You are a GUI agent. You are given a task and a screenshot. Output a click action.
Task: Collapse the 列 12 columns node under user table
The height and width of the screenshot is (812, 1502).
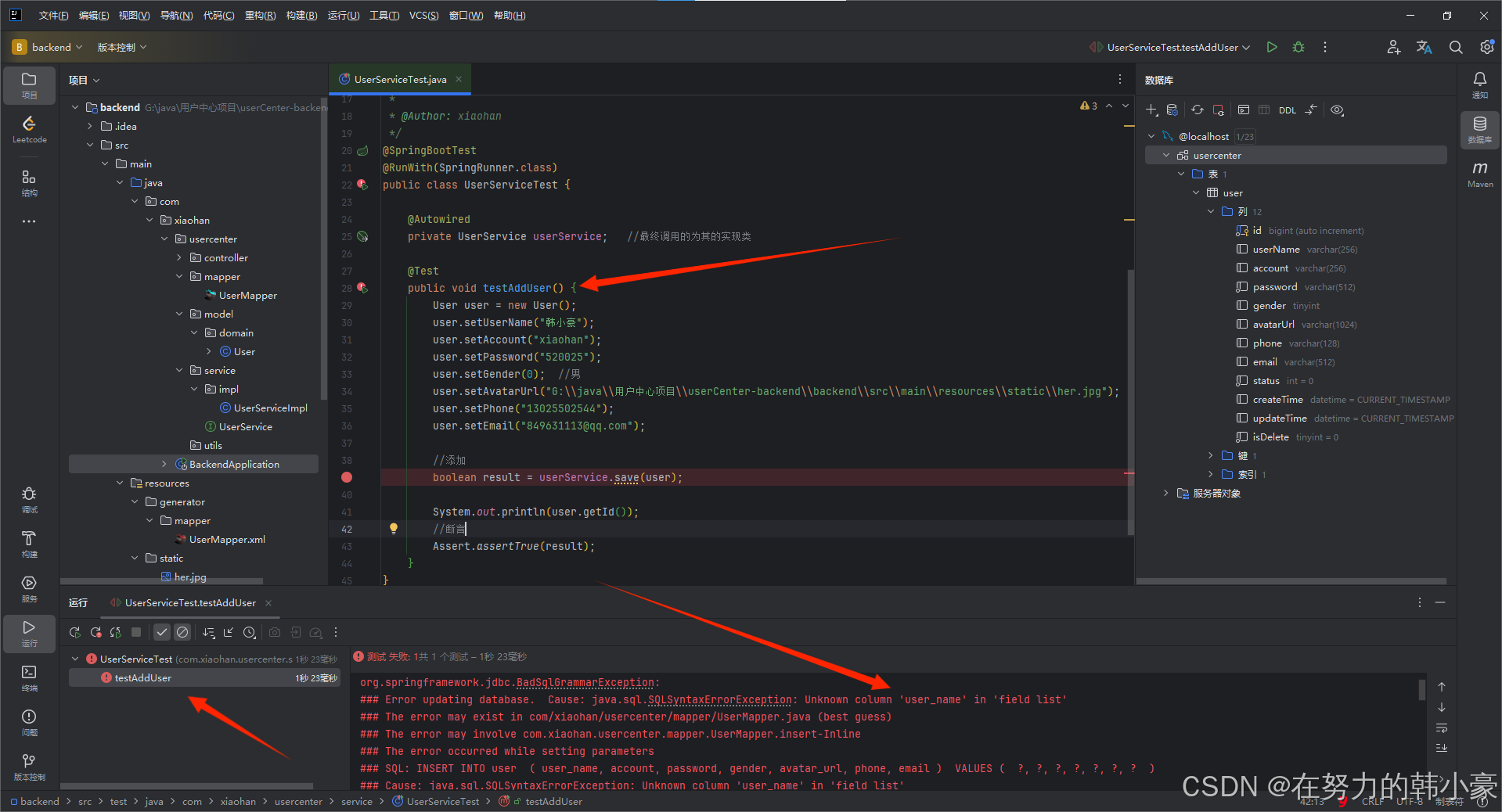pyautogui.click(x=1211, y=211)
